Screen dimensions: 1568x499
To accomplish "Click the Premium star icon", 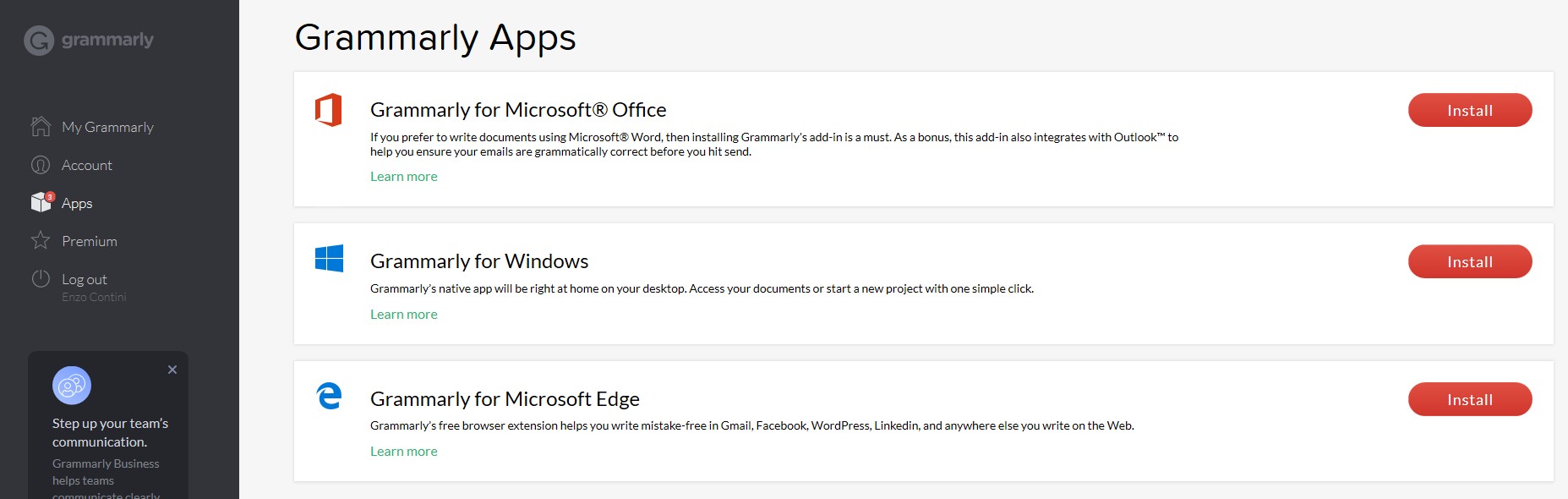I will 41,241.
